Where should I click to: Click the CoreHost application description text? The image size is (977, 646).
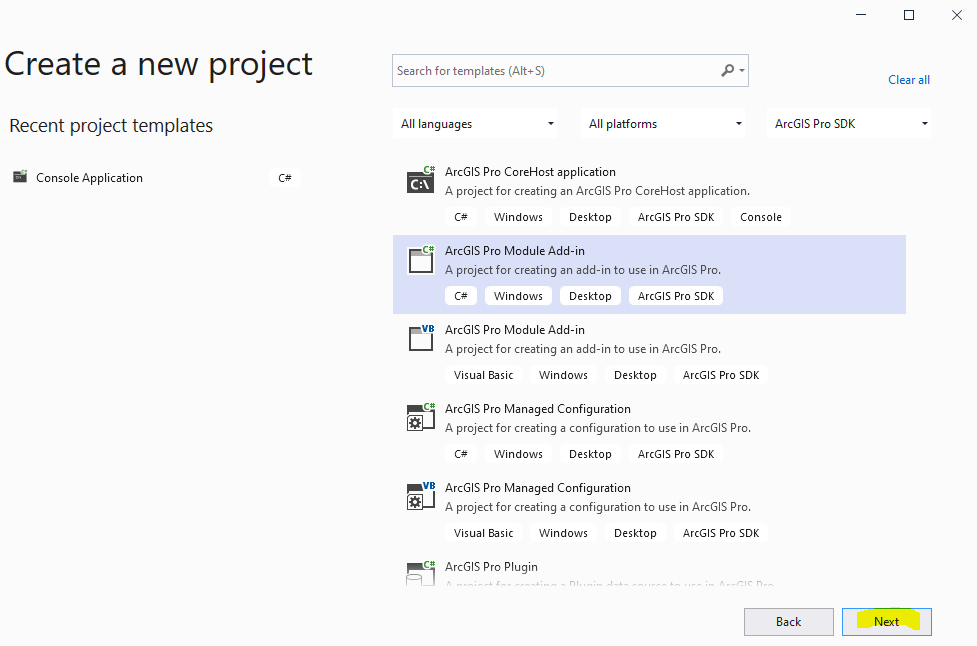point(598,191)
